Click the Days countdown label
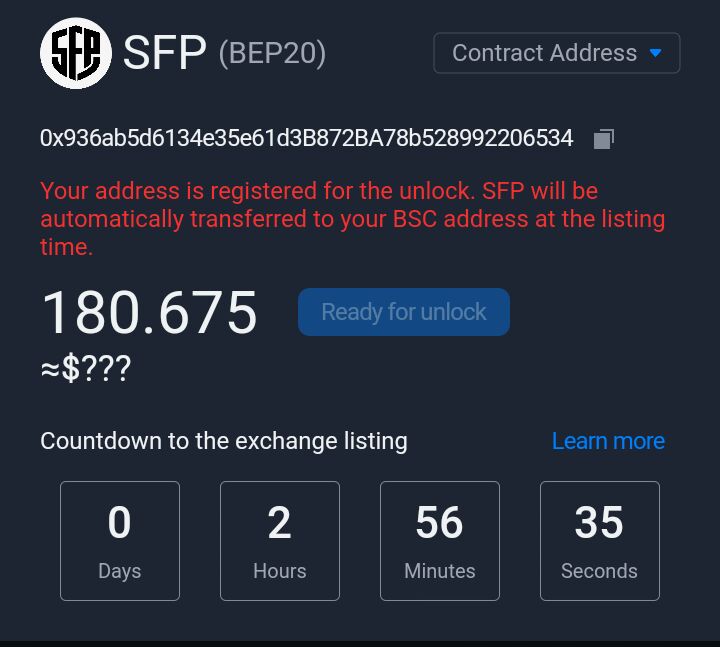 click(x=119, y=571)
